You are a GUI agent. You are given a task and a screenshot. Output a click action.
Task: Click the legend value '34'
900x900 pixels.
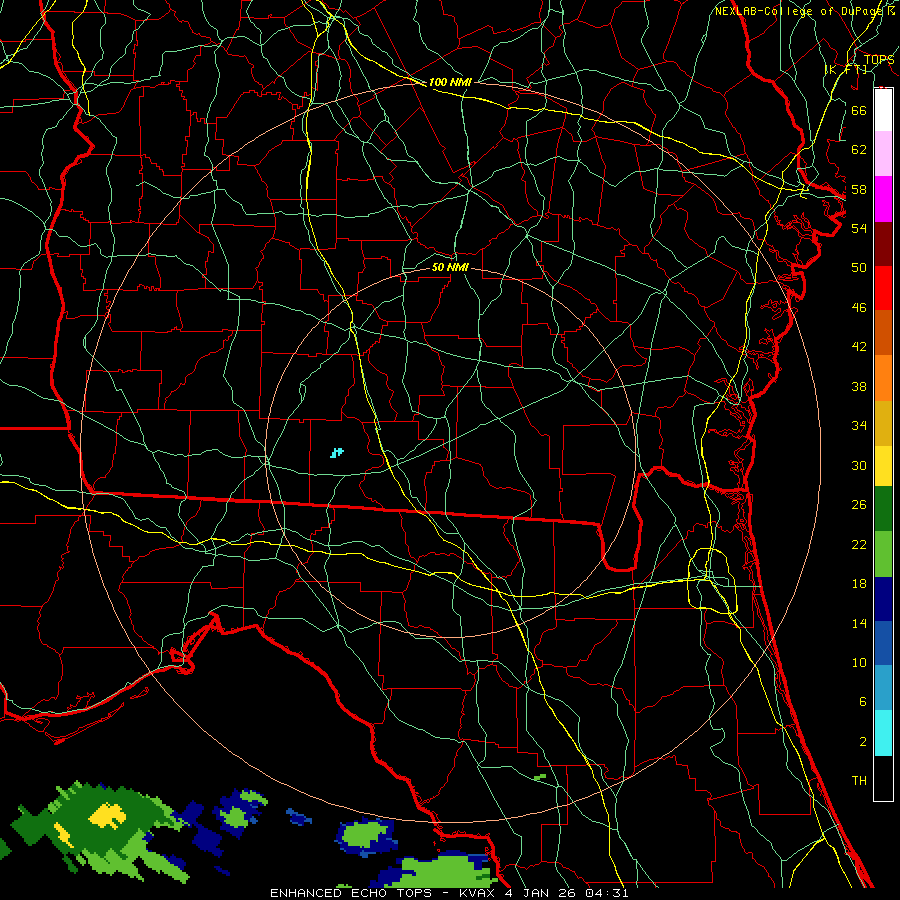click(859, 425)
